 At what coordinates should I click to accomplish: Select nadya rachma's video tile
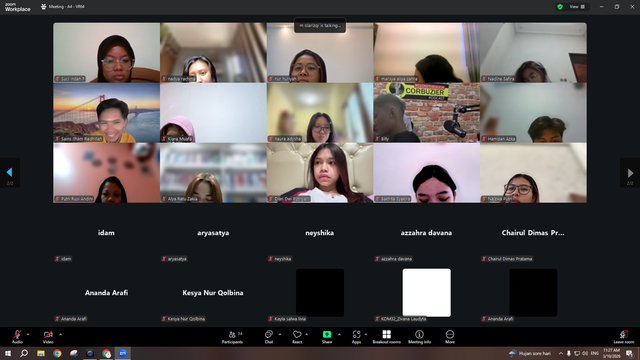click(213, 53)
